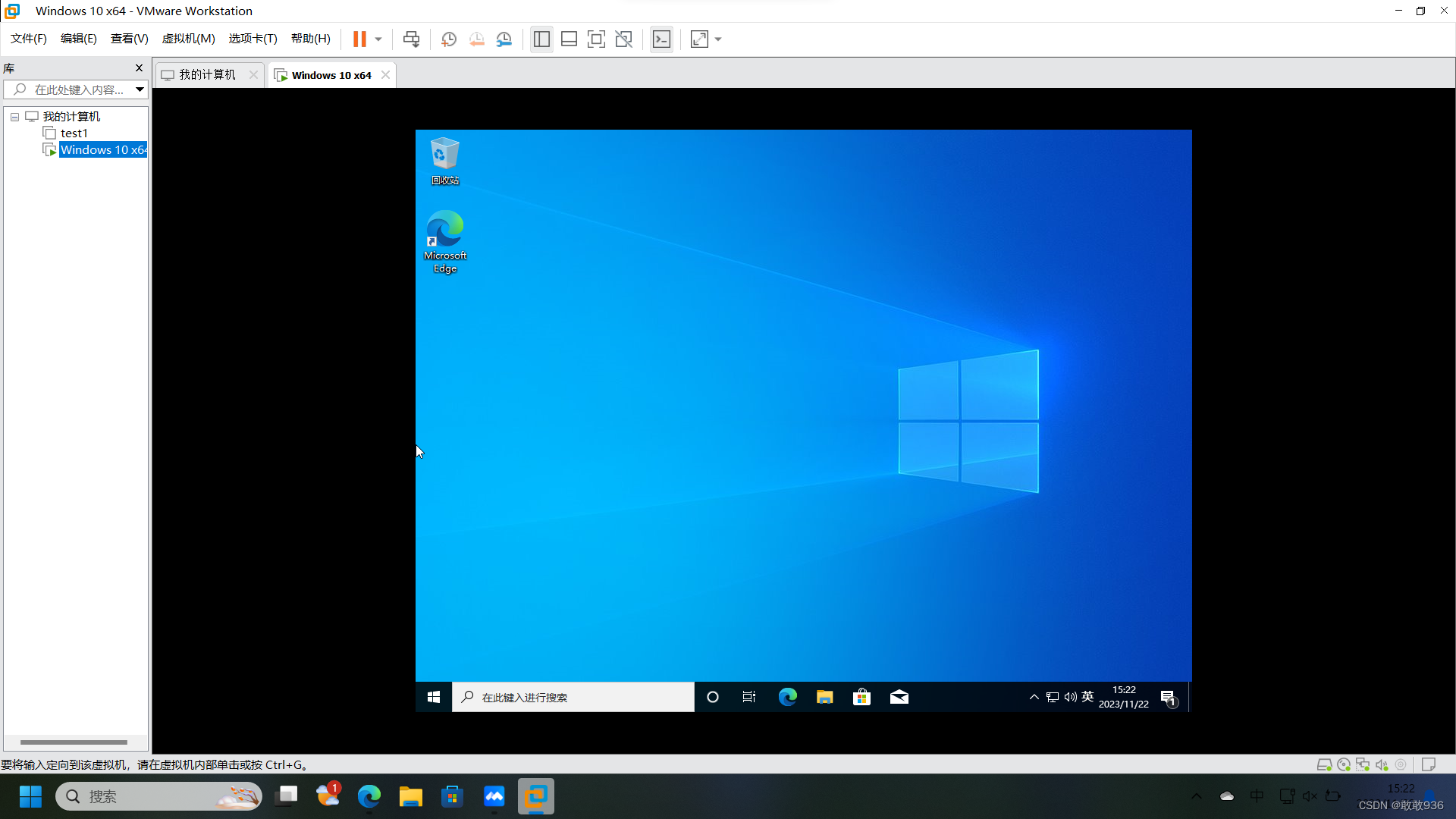Open the snapshot manager
This screenshot has width=1456, height=819.
[x=504, y=39]
